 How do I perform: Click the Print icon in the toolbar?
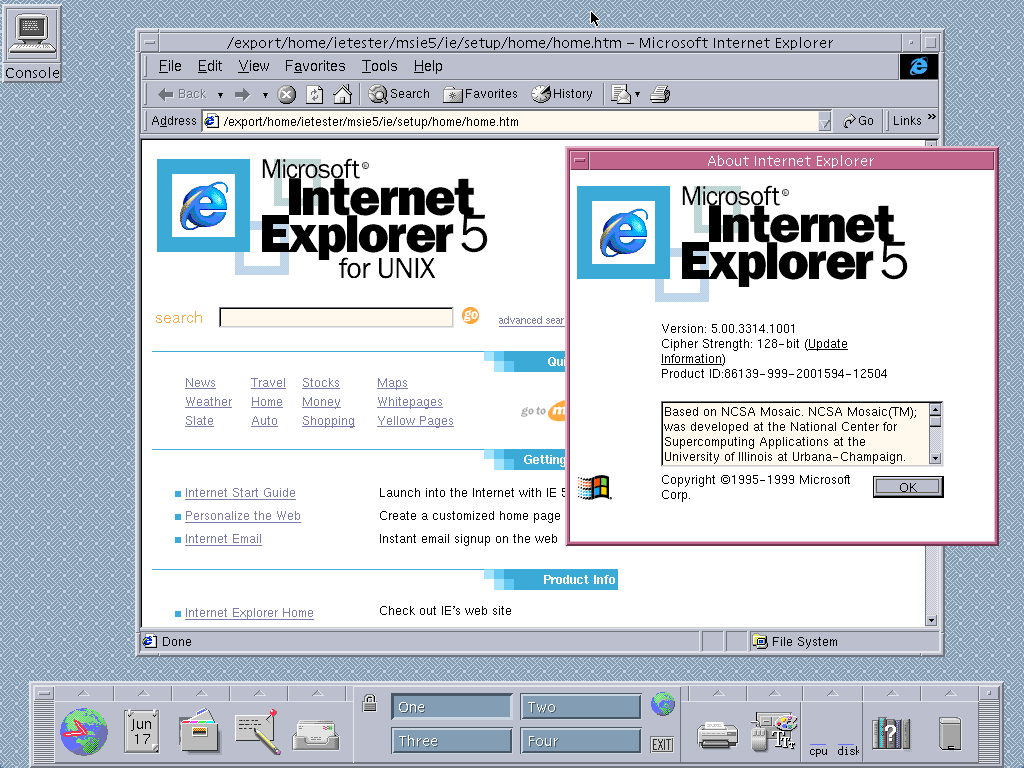[x=659, y=94]
